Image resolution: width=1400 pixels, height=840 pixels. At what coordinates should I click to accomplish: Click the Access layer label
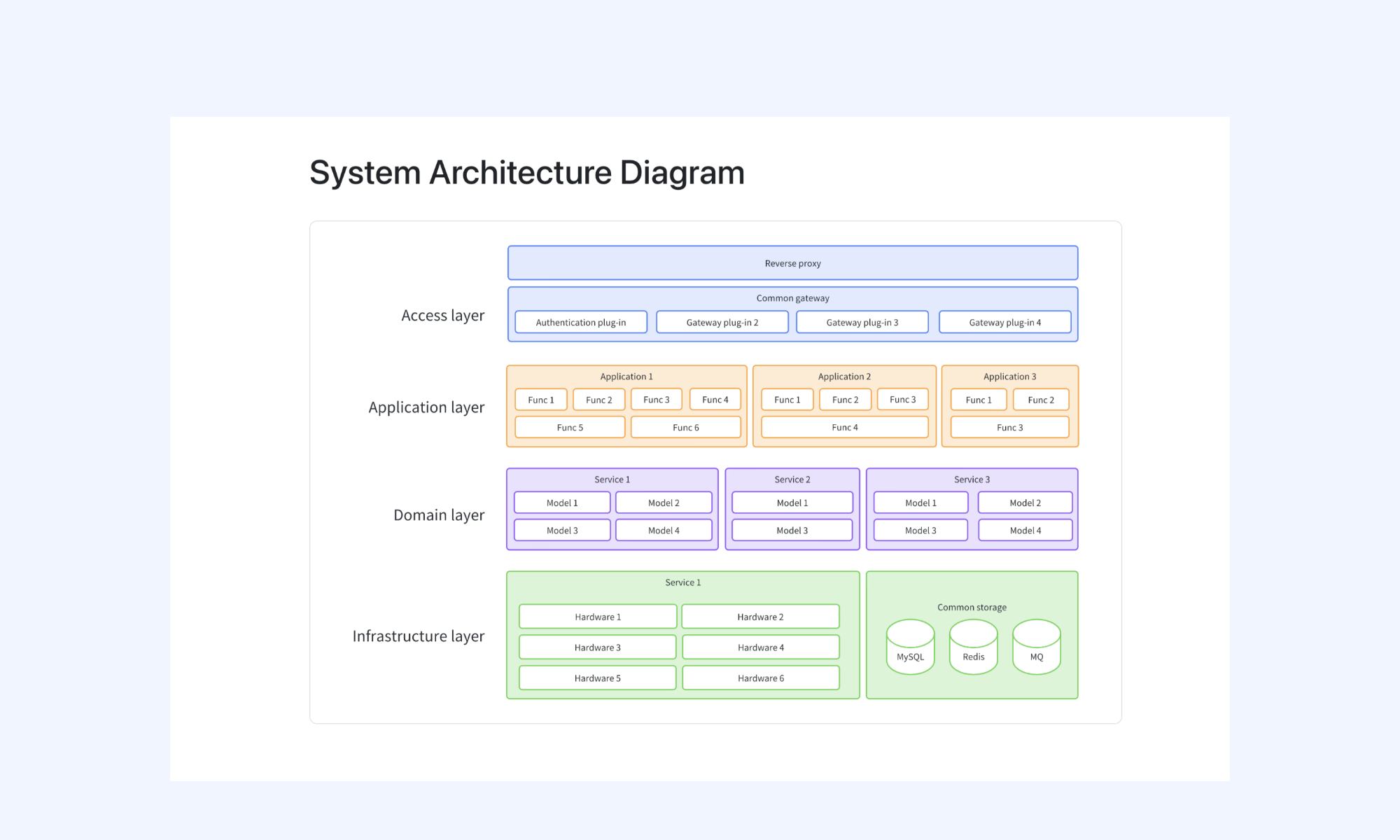tap(442, 316)
